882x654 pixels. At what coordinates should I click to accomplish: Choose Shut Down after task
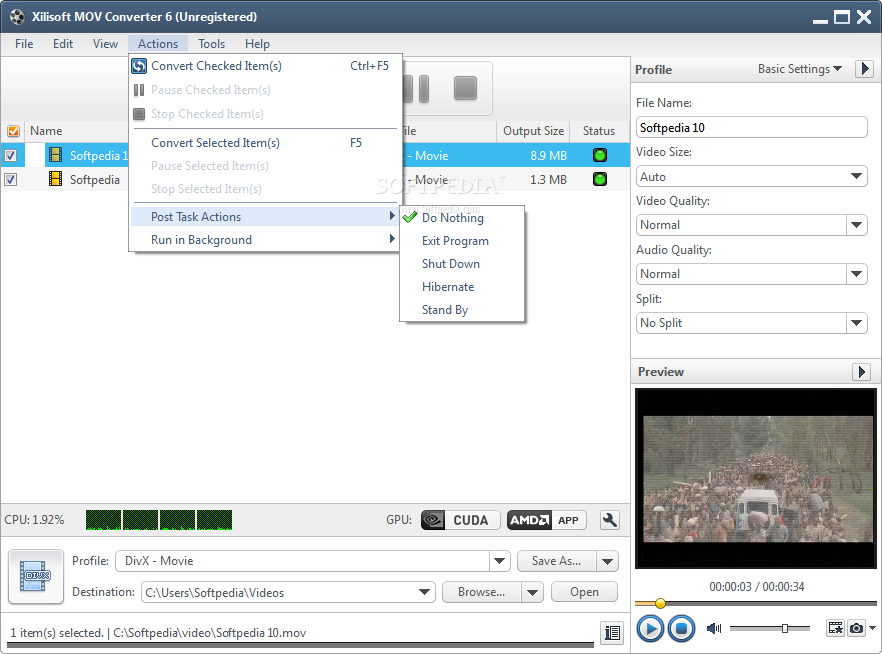point(462,264)
